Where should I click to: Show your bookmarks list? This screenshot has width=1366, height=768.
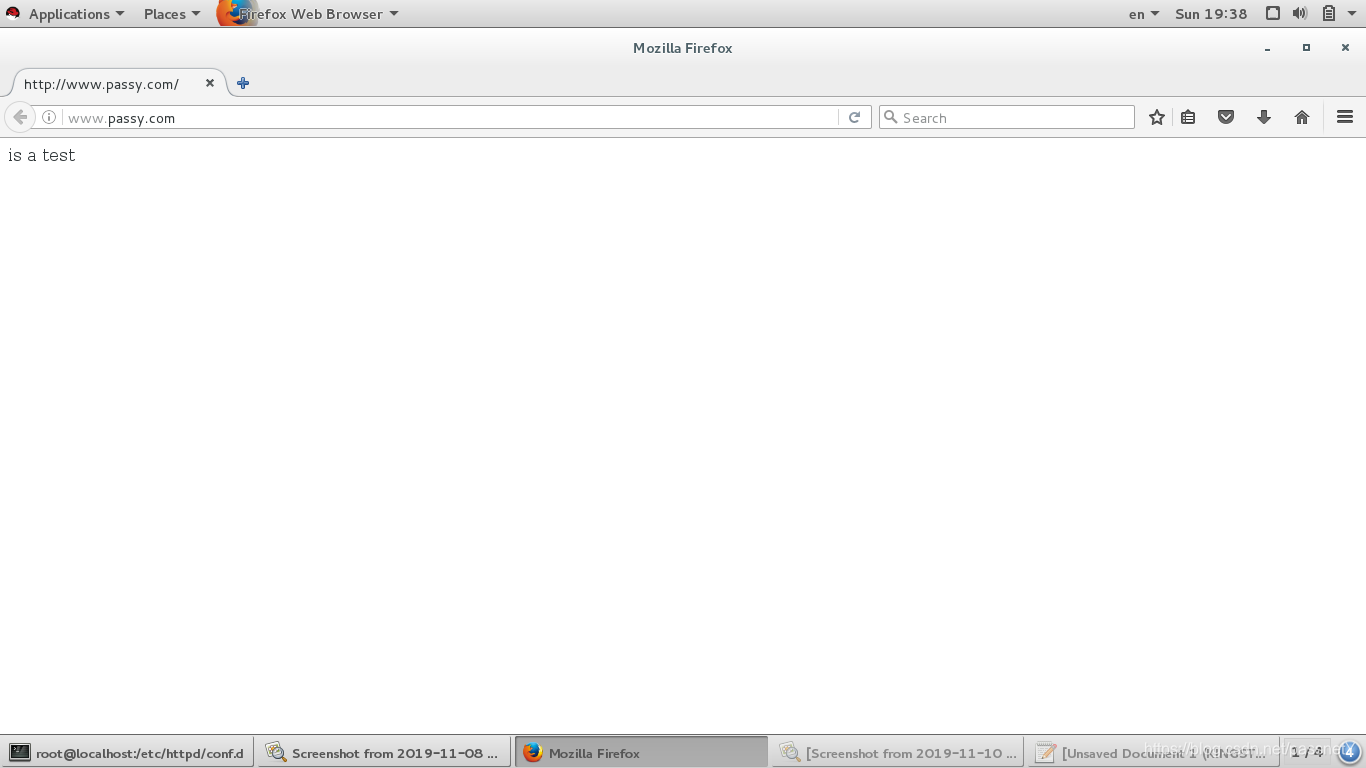click(x=1188, y=117)
